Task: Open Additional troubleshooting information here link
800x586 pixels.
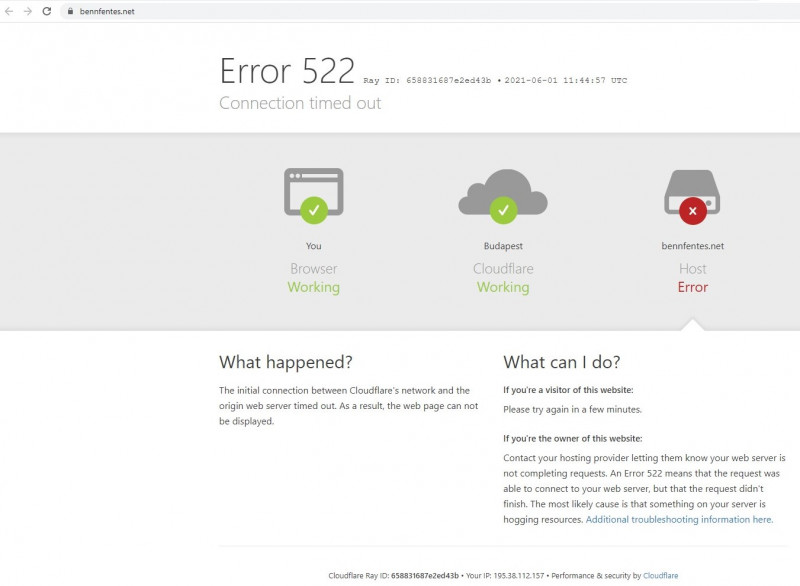Action: click(679, 519)
